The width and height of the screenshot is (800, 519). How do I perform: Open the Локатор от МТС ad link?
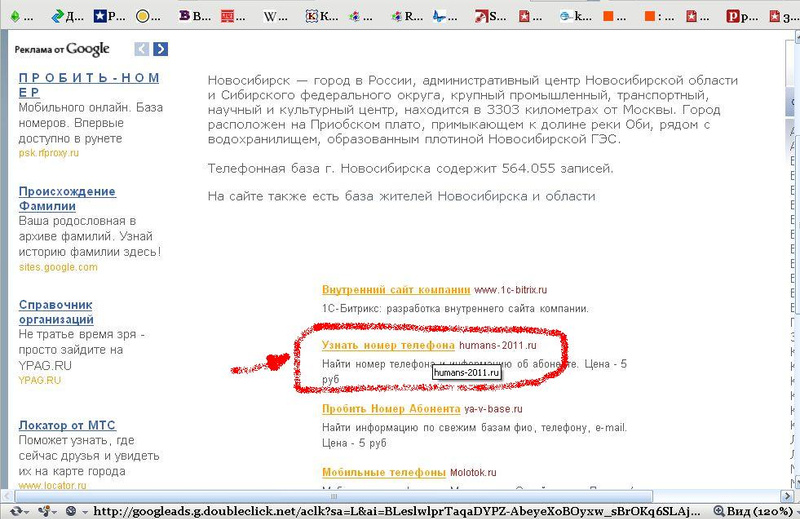coord(67,425)
